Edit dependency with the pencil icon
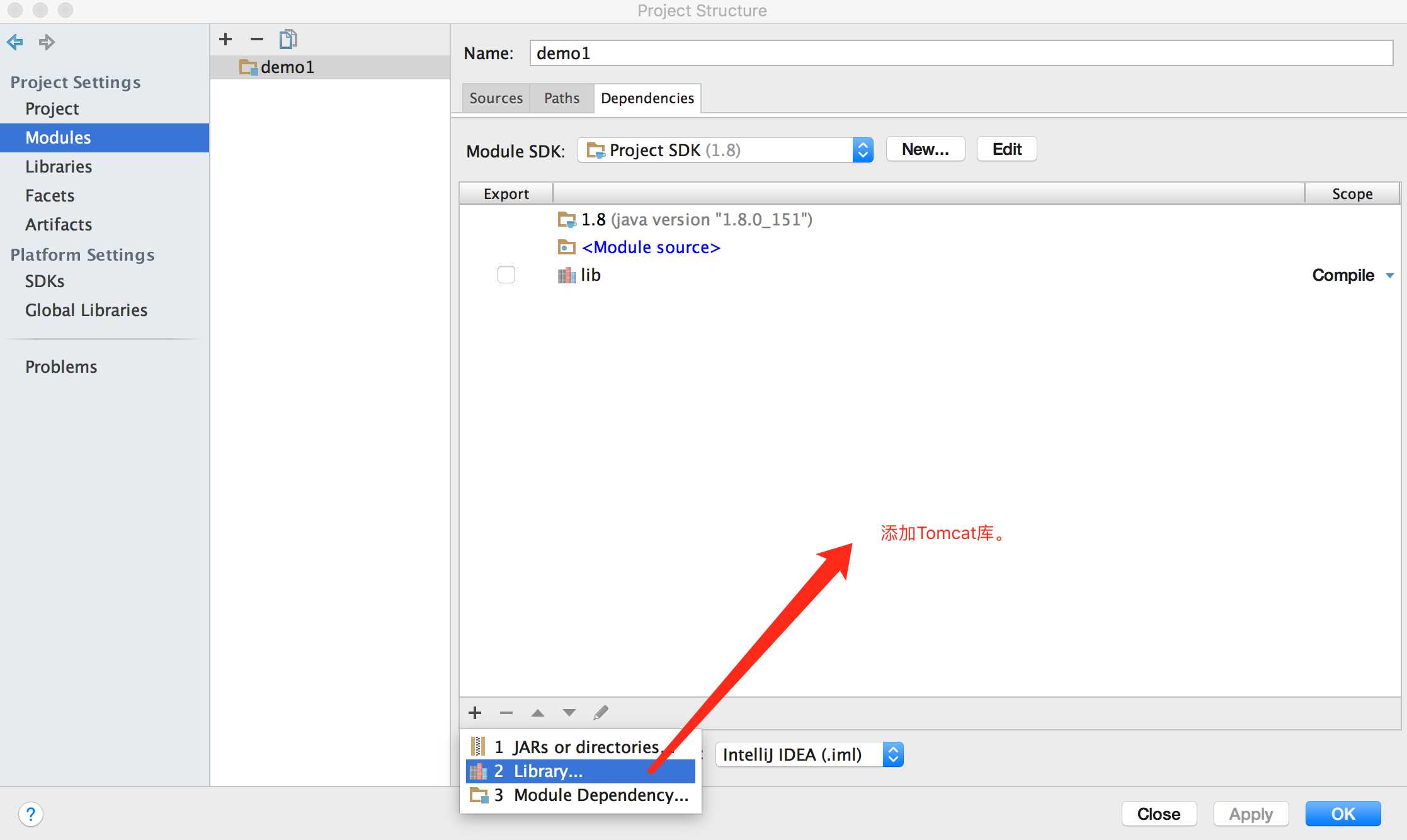The width and height of the screenshot is (1407, 840). pyautogui.click(x=601, y=713)
